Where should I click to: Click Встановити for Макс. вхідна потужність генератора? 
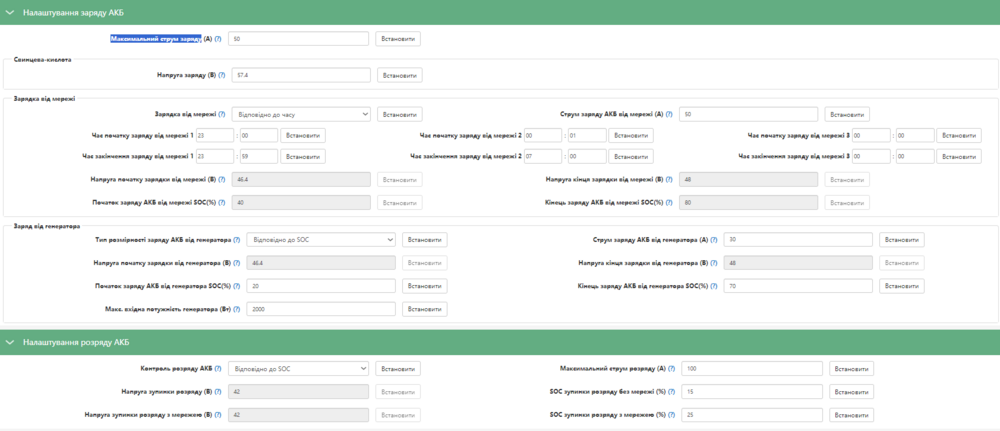[x=424, y=309]
